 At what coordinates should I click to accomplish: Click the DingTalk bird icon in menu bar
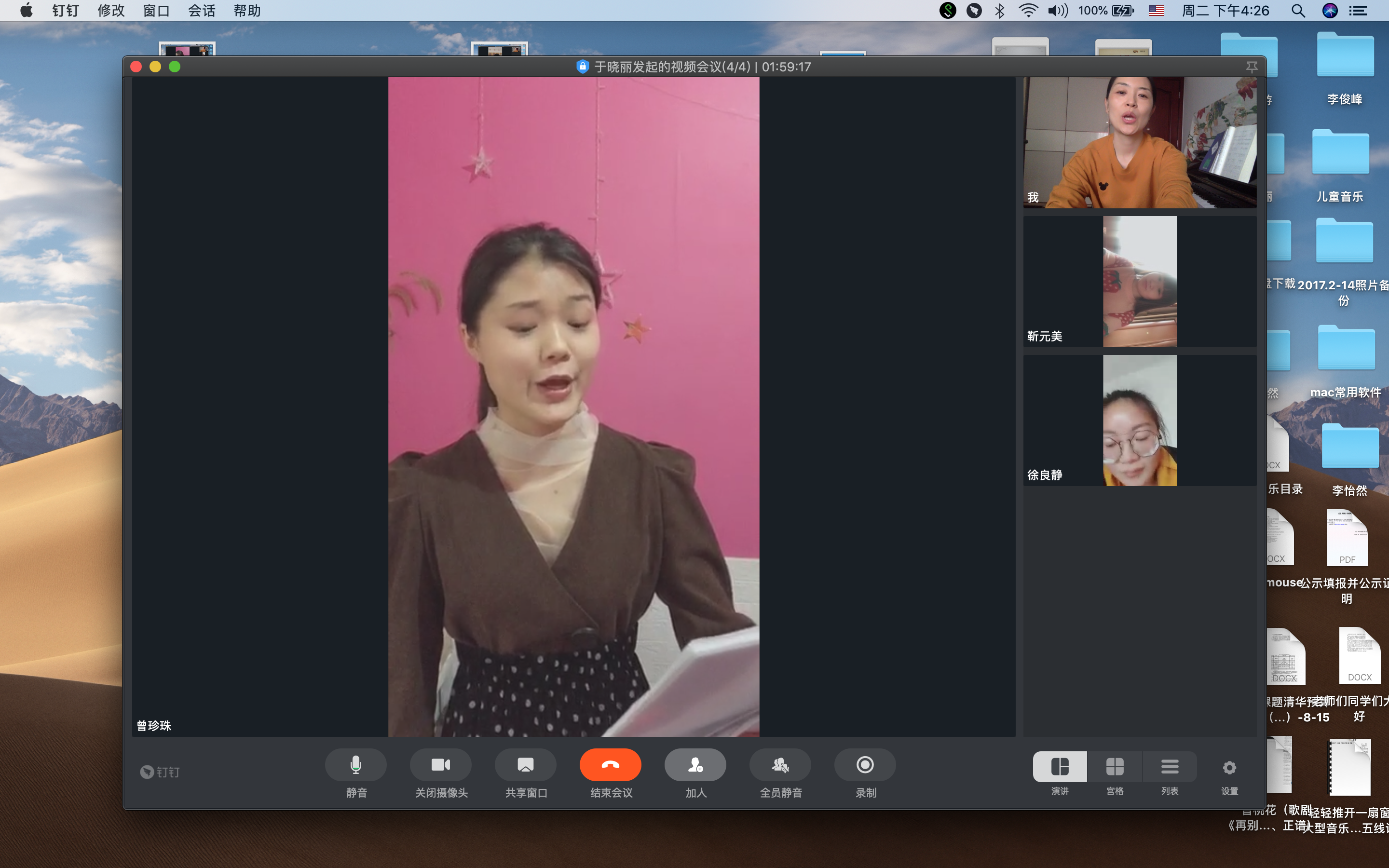973,10
